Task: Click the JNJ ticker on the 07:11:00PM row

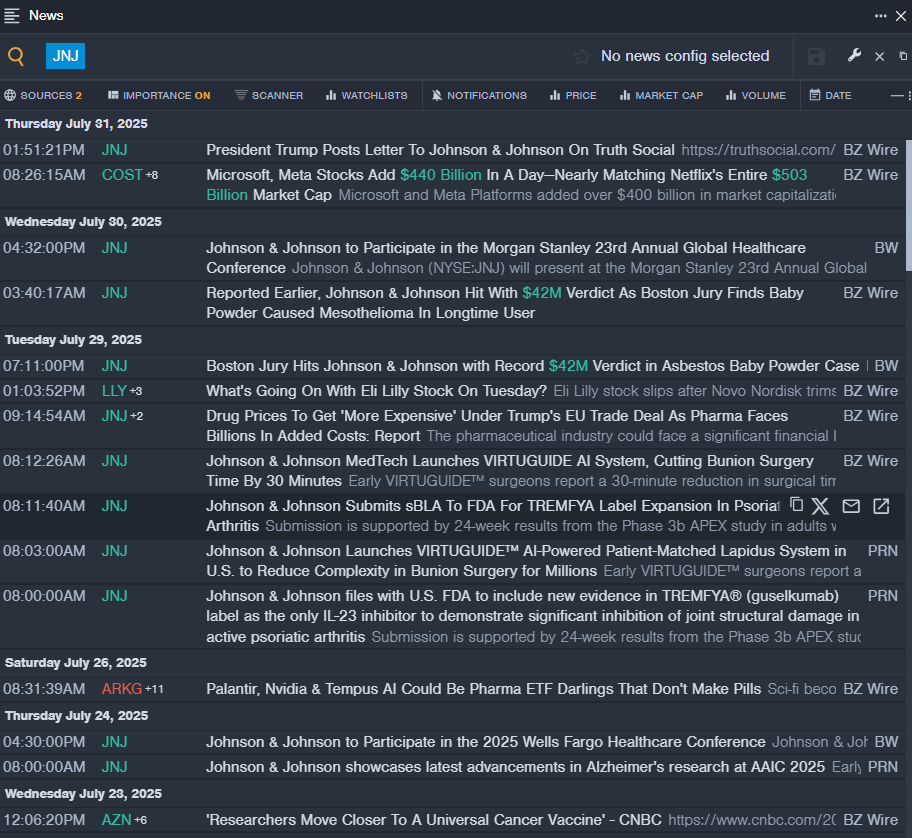Action: [115, 366]
